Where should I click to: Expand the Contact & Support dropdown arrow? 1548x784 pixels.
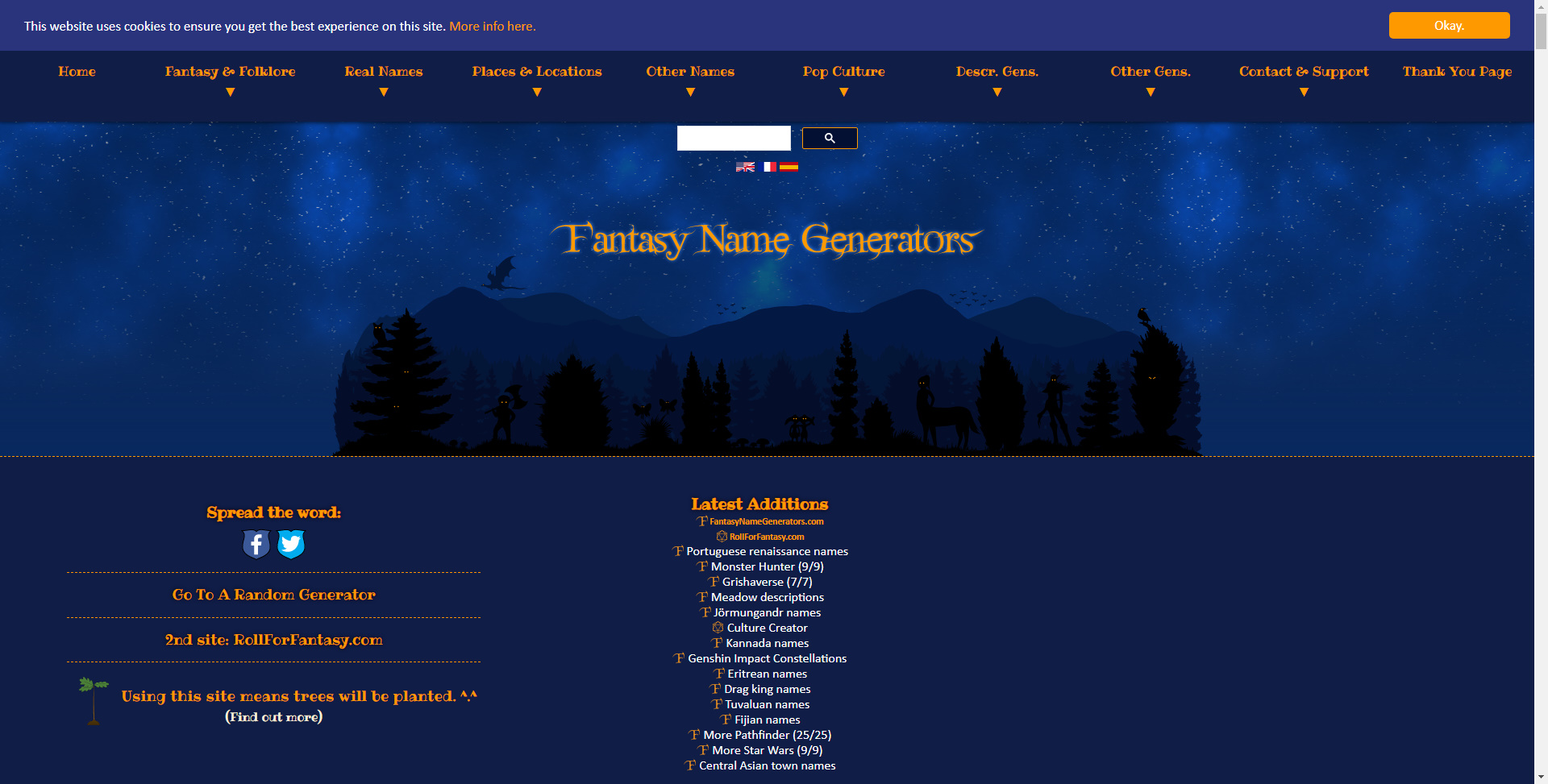[1304, 93]
